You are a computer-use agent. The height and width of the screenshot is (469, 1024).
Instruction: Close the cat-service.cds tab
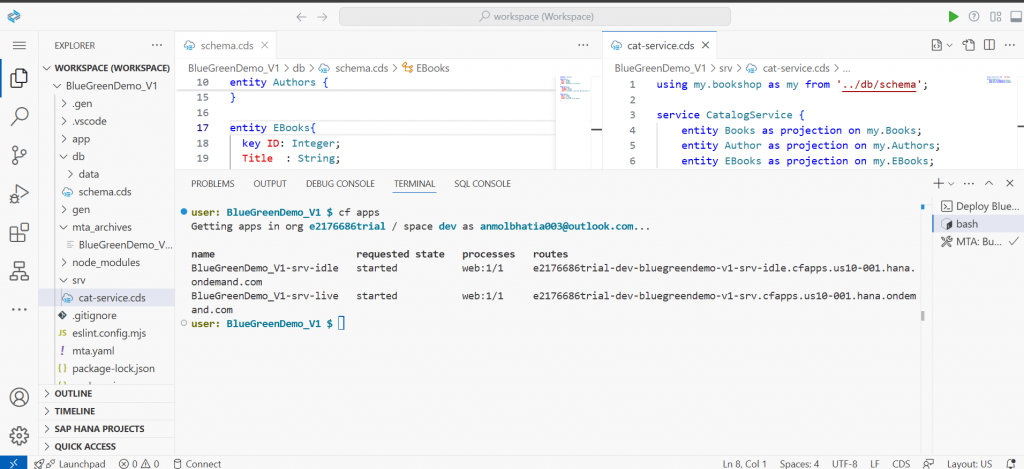[x=705, y=45]
